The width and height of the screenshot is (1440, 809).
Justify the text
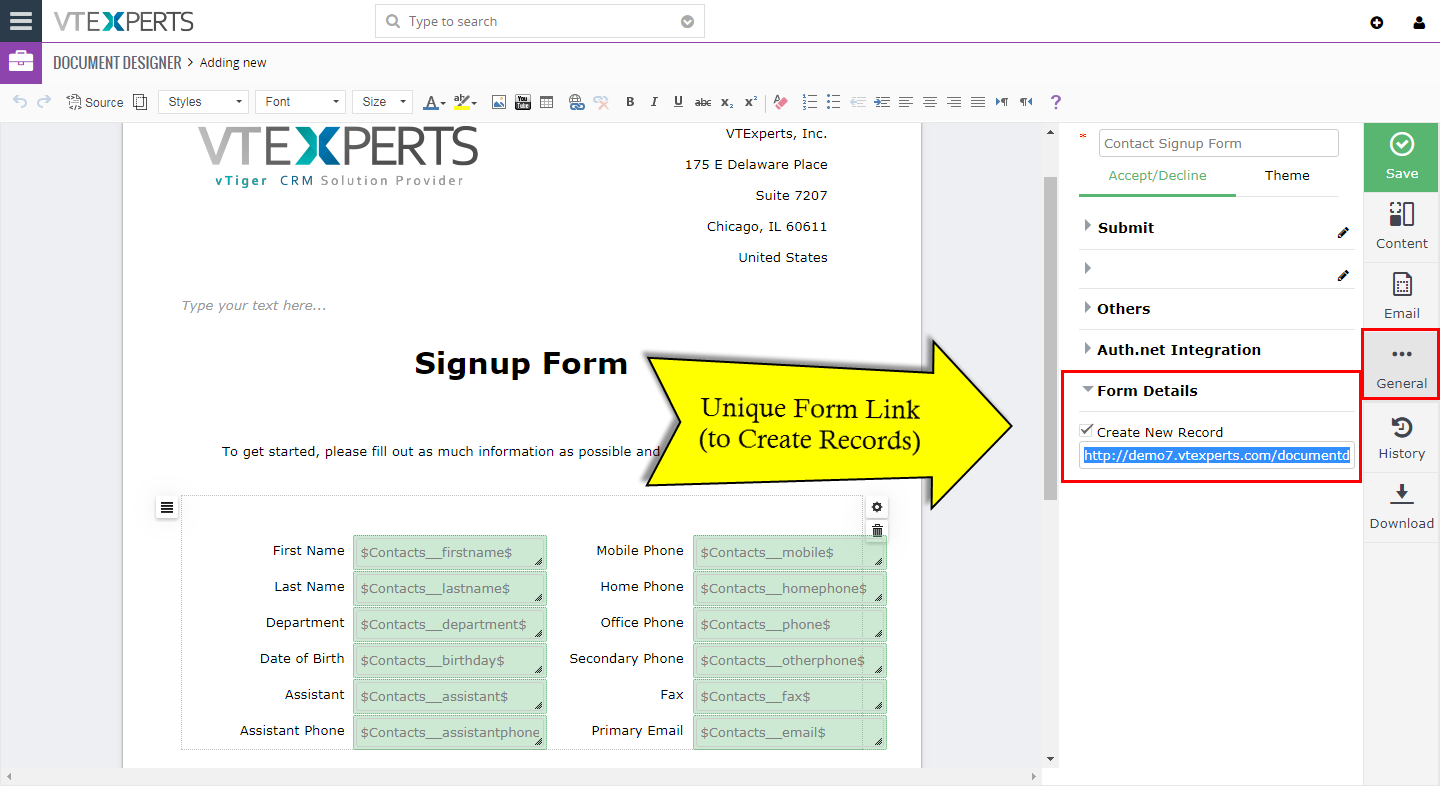tap(978, 102)
